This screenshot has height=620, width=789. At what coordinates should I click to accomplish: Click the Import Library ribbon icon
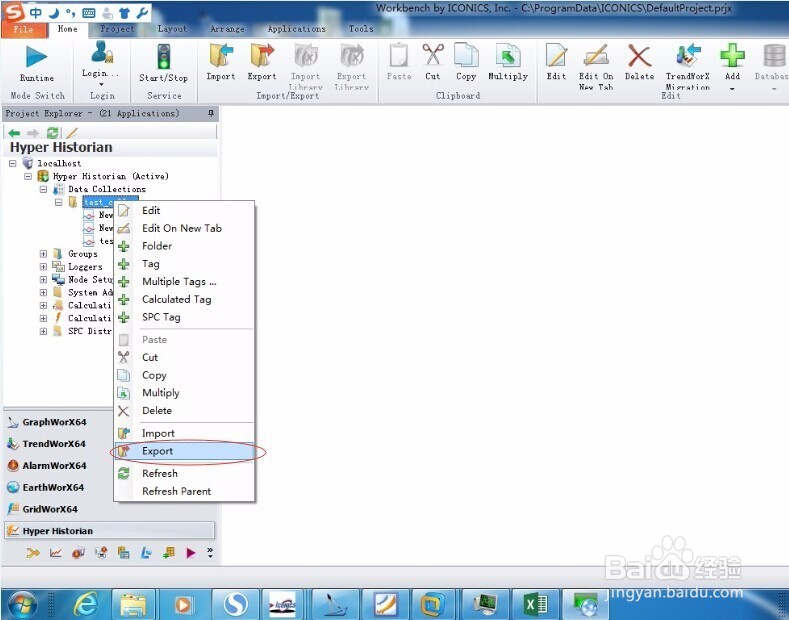click(x=305, y=55)
